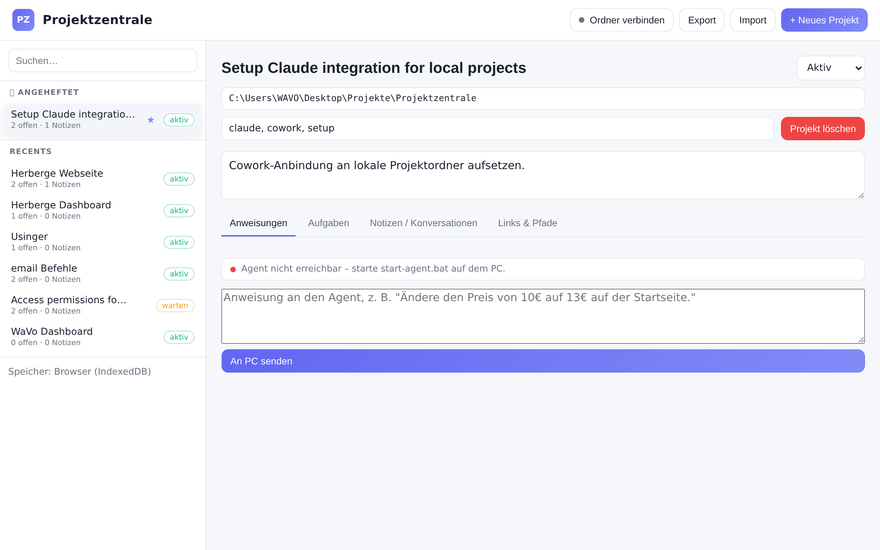Image resolution: width=880 pixels, height=550 pixels.
Task: Click the aktiv badge on the pinned project
Action: [x=179, y=120]
